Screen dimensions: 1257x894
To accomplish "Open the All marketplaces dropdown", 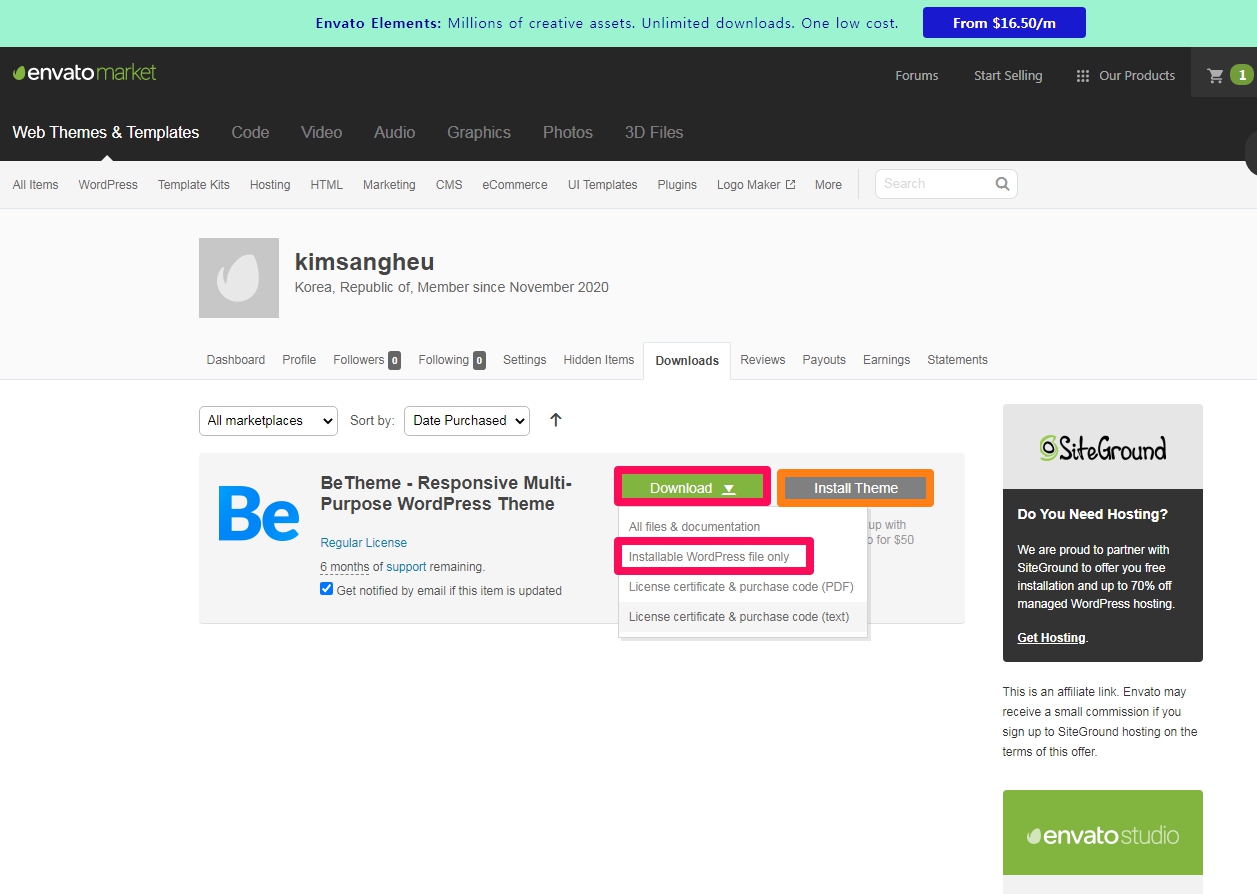I will 268,421.
